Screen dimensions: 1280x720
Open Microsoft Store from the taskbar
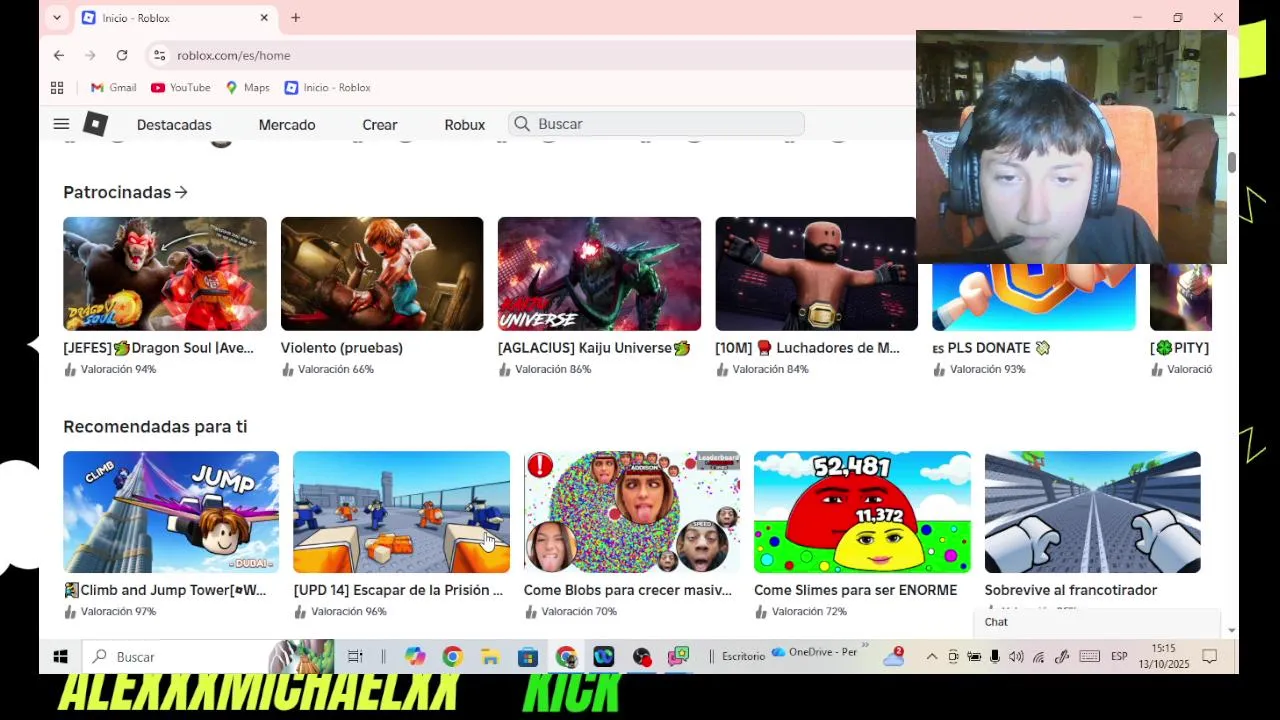[x=528, y=657]
